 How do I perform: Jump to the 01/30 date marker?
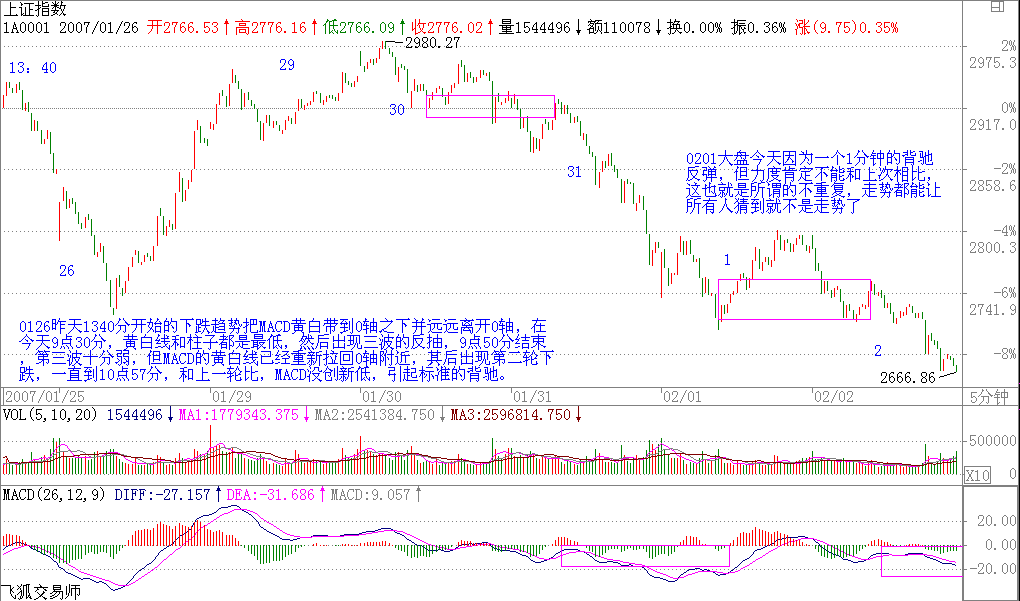pyautogui.click(x=360, y=394)
